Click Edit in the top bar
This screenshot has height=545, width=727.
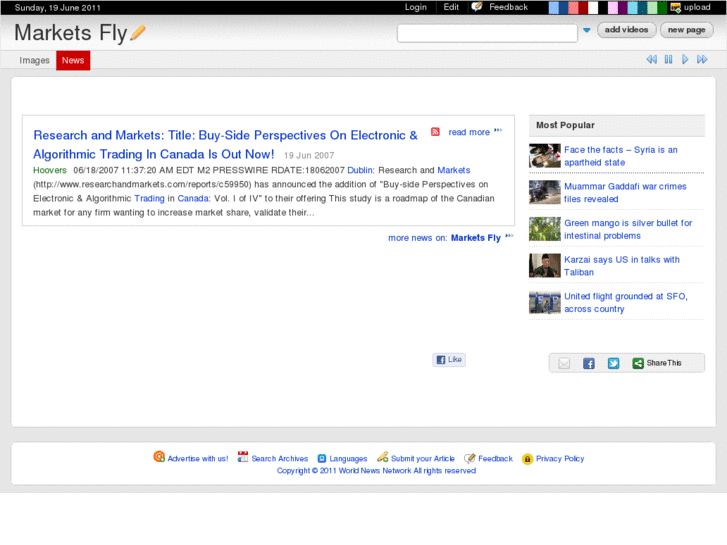[x=451, y=7]
